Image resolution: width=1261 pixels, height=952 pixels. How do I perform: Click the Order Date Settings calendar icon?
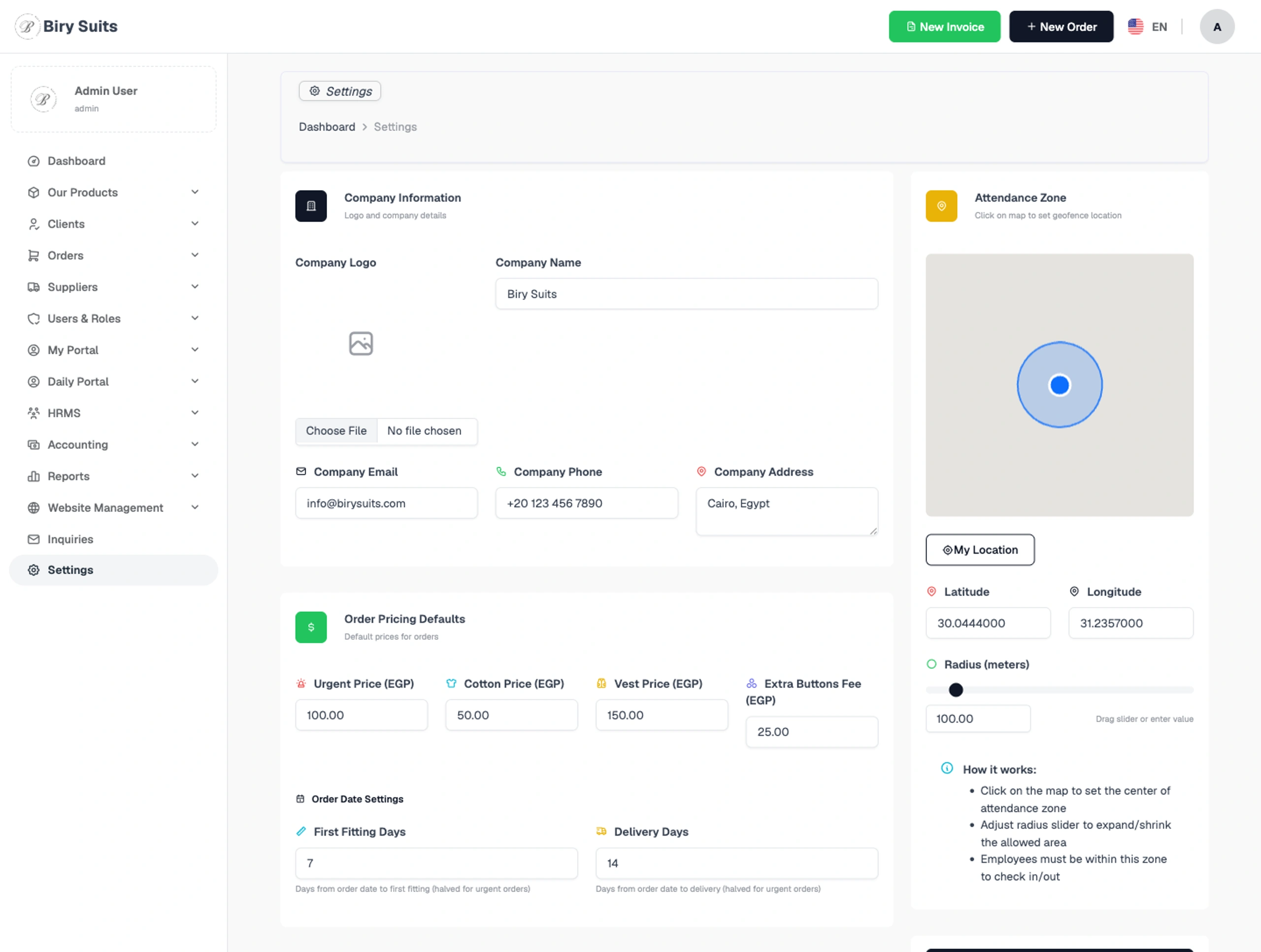point(300,799)
